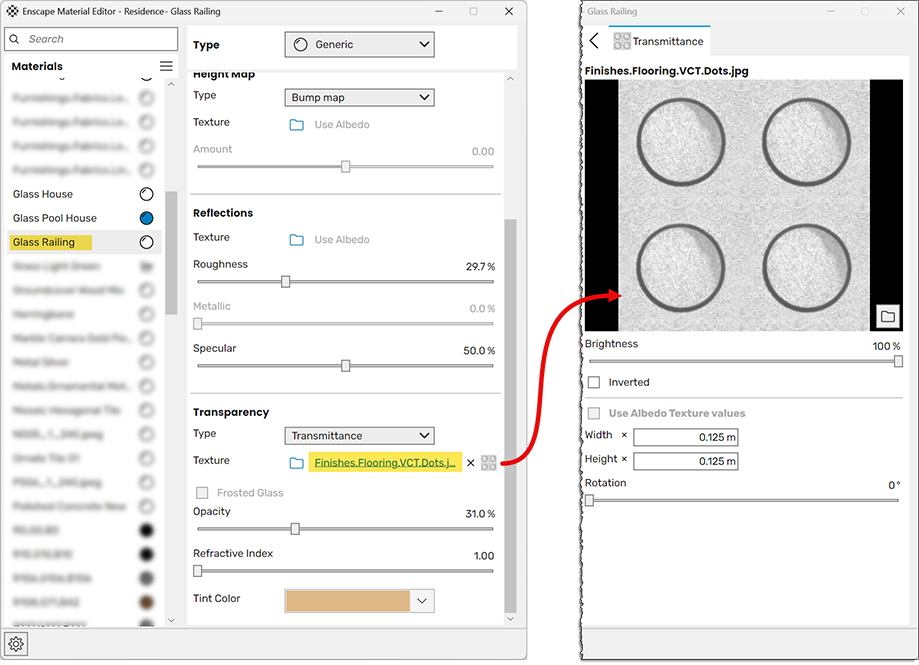The image size is (919, 665).
Task: Click the Transparency texture folder icon
Action: click(296, 463)
